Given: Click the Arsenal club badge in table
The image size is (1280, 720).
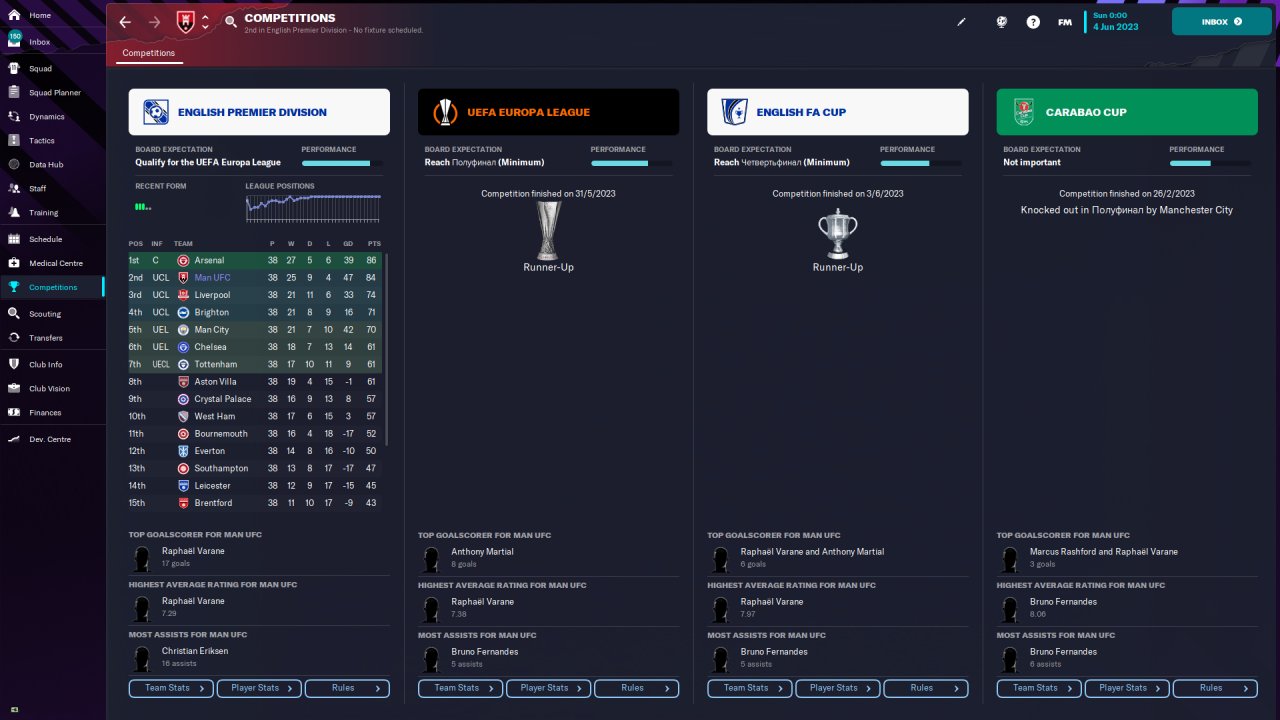Looking at the screenshot, I should pos(183,260).
